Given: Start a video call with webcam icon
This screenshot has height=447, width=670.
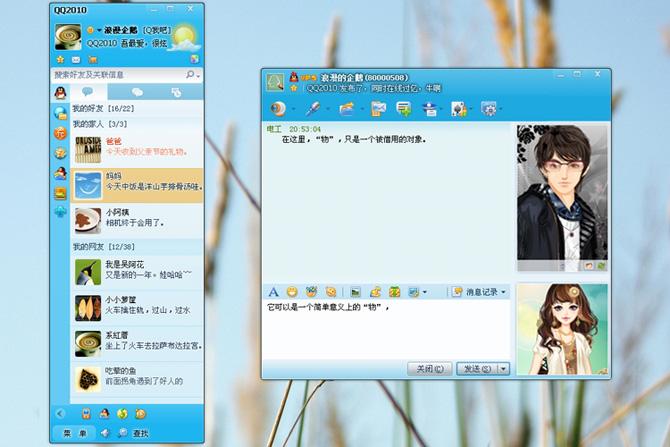Looking at the screenshot, I should (x=278, y=109).
